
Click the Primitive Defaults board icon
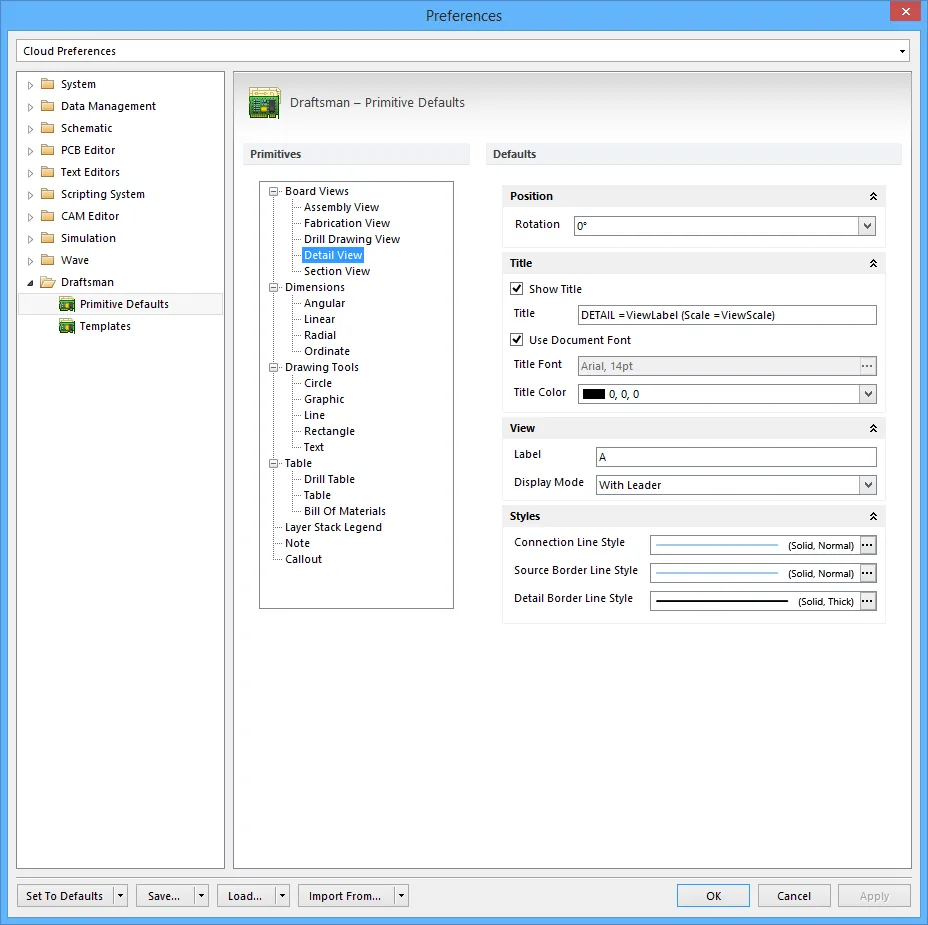point(67,304)
